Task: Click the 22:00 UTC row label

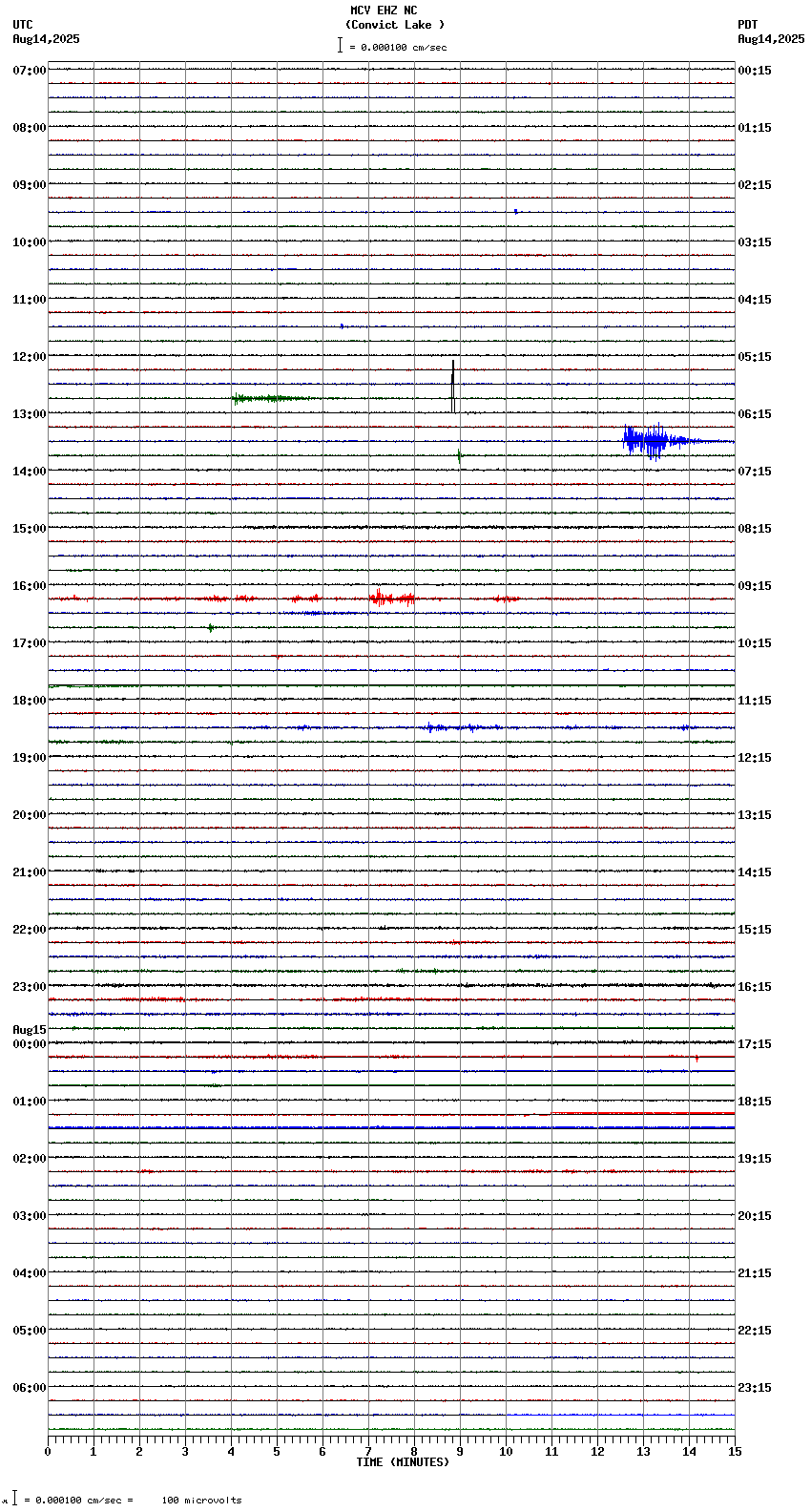Action: [x=30, y=930]
